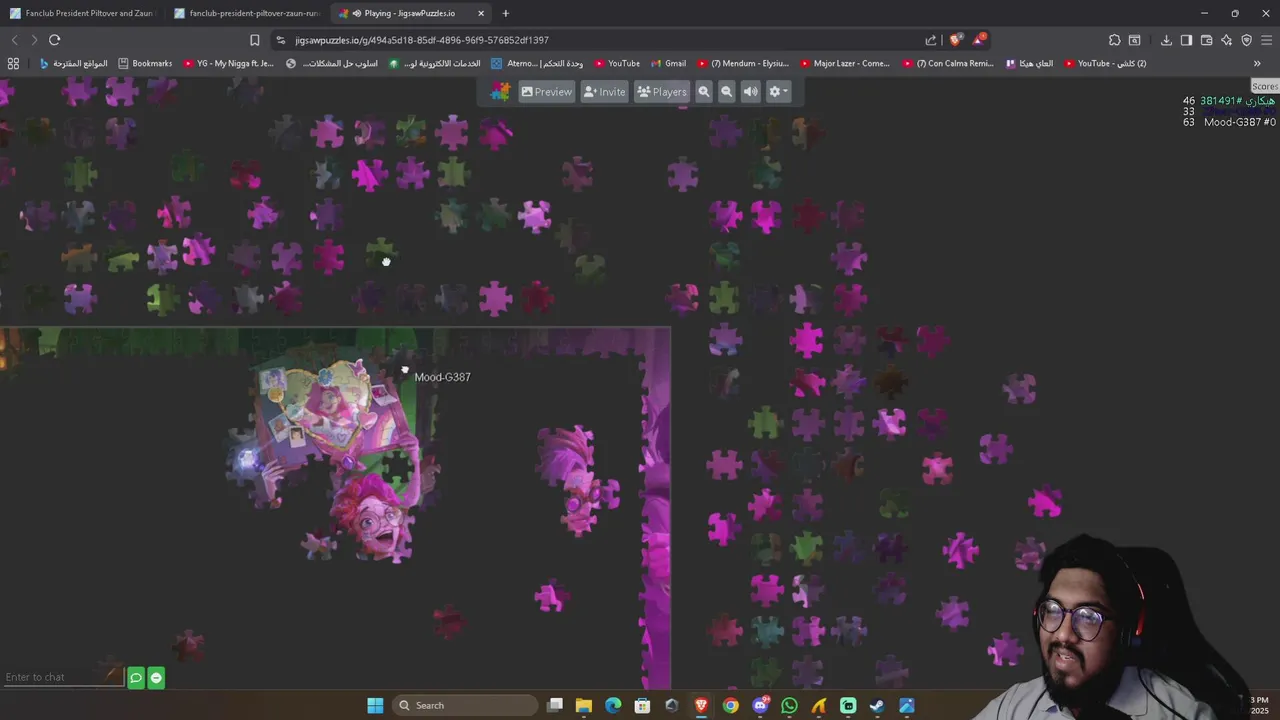Go back in browser history

(14, 40)
